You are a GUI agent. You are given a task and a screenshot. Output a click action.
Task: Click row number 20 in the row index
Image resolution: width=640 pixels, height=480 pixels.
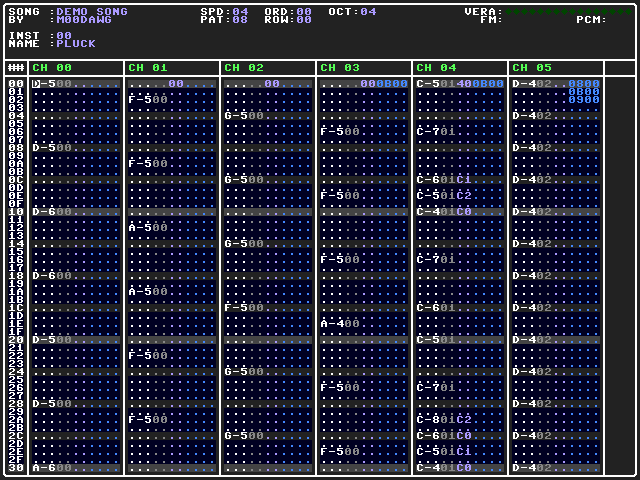(16, 340)
